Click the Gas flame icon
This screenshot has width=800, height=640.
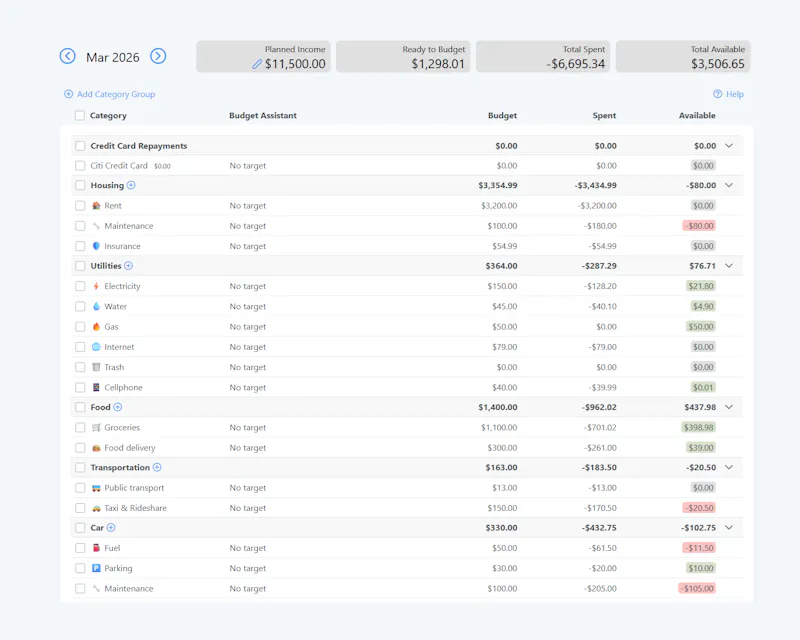96,327
